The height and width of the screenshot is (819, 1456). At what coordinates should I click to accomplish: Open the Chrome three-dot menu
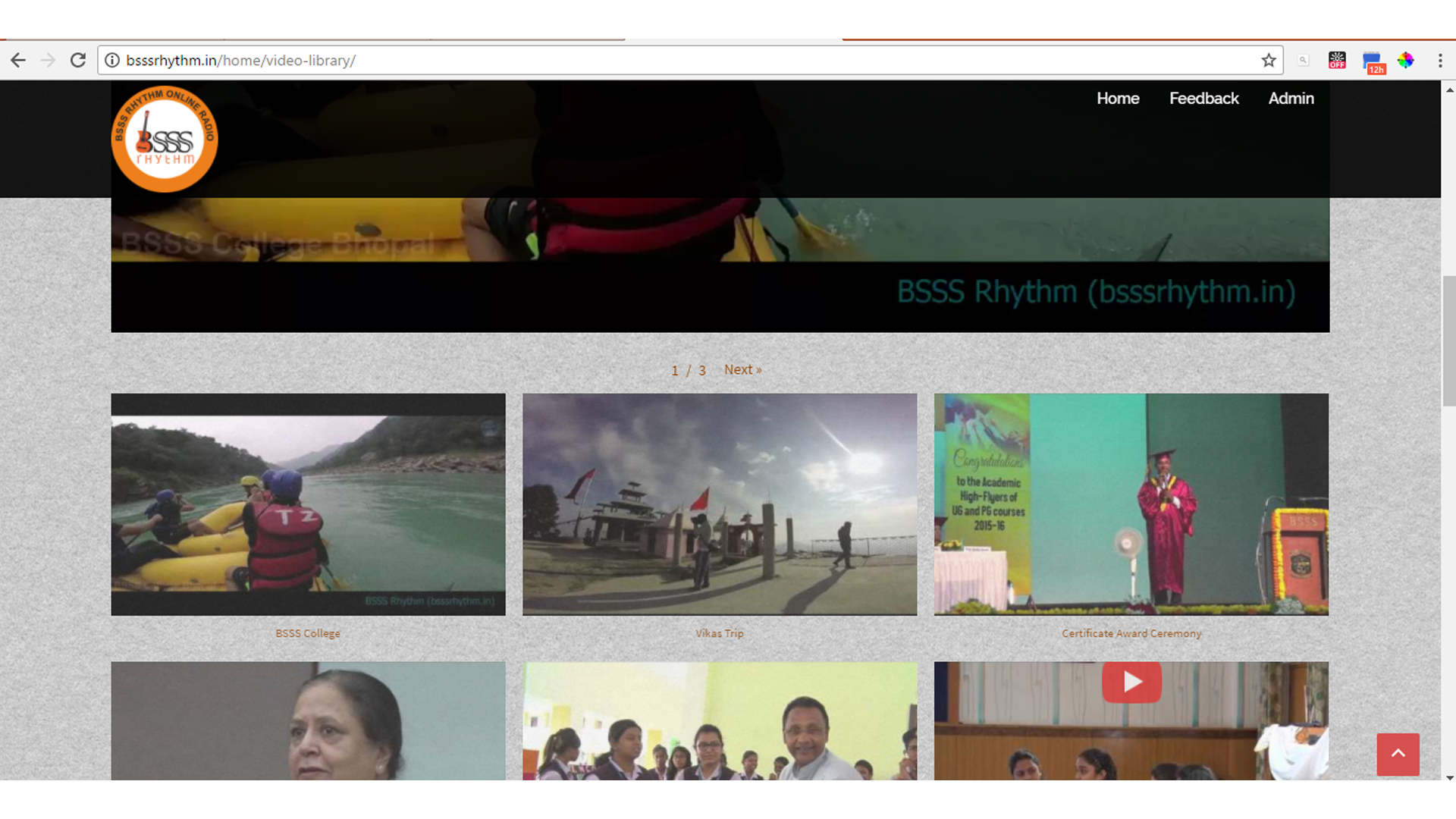coord(1439,61)
